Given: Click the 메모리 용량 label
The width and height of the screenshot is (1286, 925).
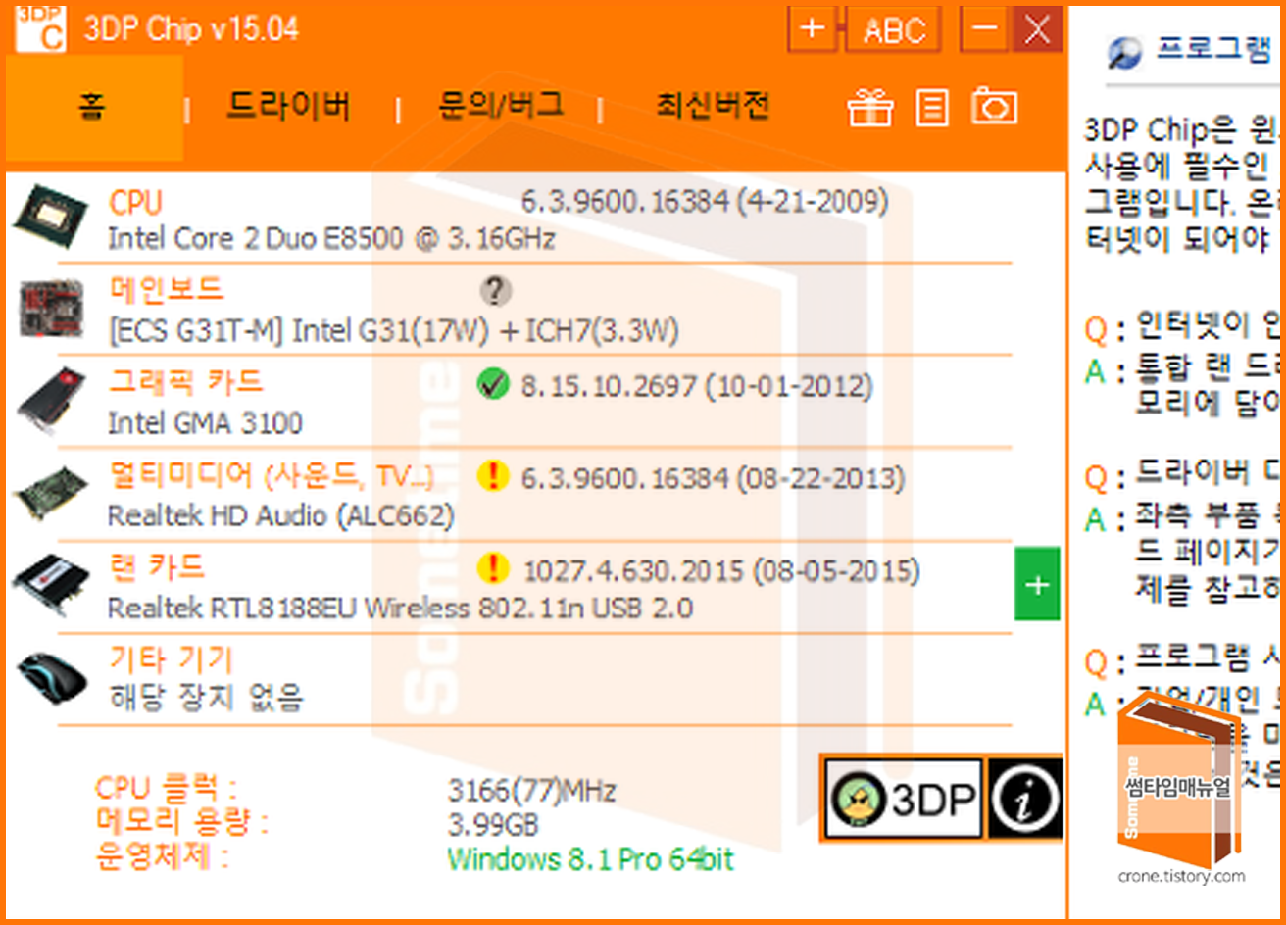Looking at the screenshot, I should (182, 822).
